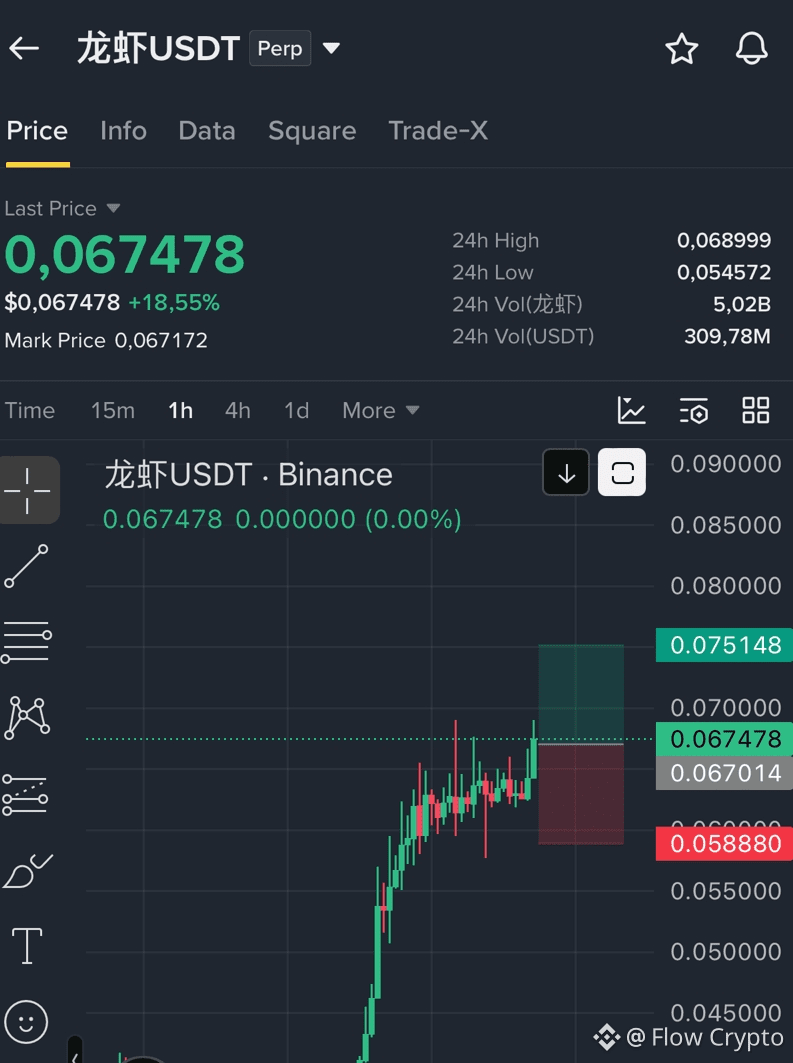This screenshot has height=1063, width=793.
Task: Open the emoji sticker tool
Action: [x=26, y=1022]
